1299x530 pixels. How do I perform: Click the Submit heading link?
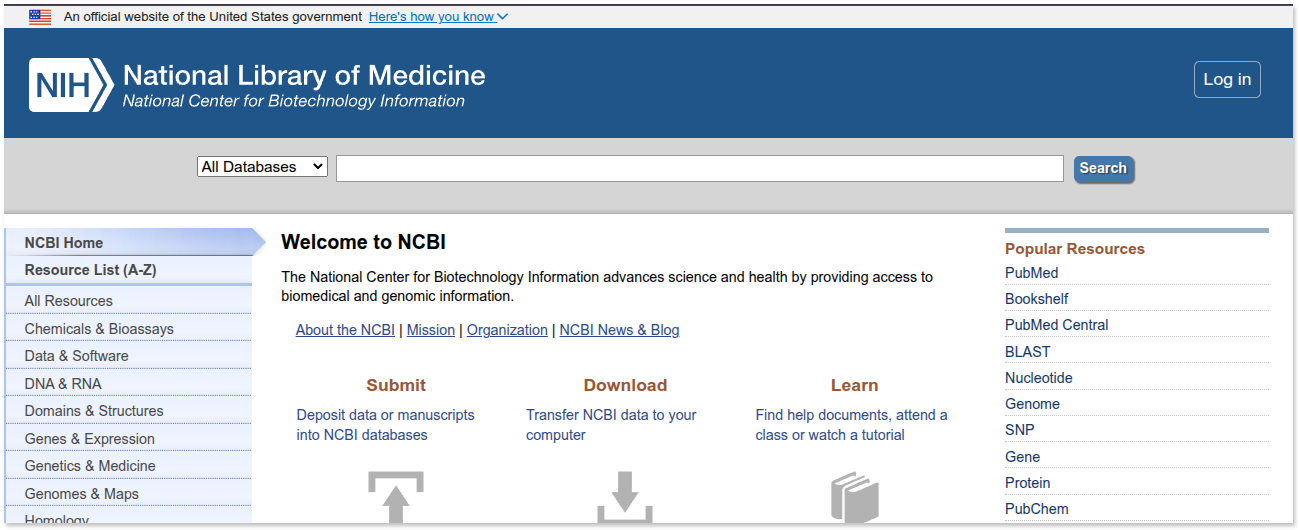click(396, 385)
